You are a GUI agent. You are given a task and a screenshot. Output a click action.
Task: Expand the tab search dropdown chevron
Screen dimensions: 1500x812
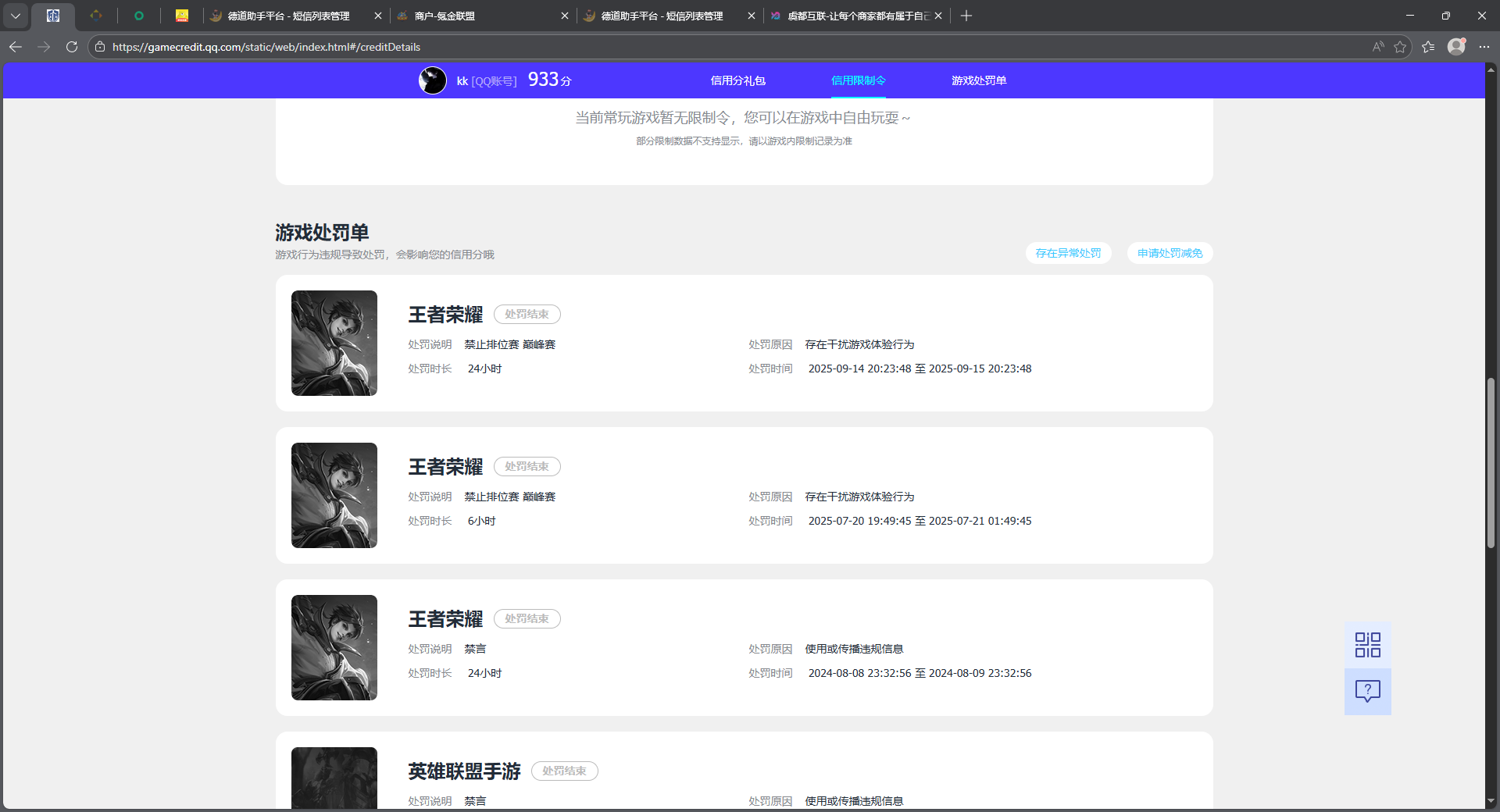point(16,16)
